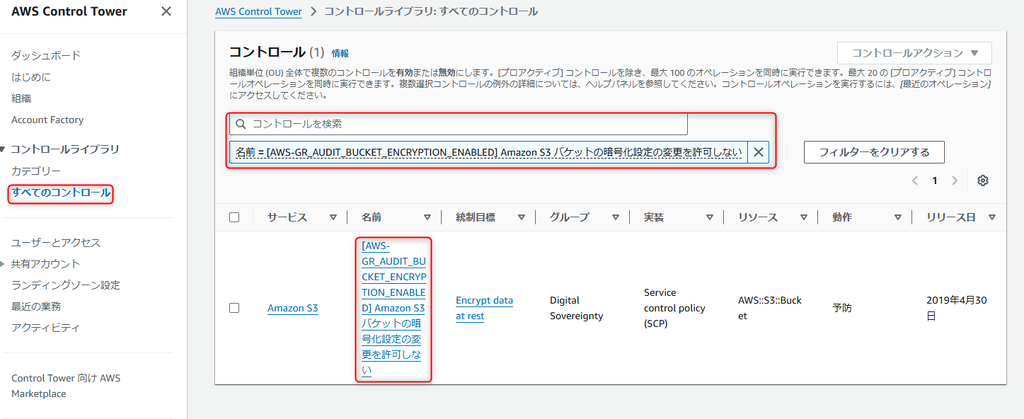Image resolution: width=1024 pixels, height=419 pixels.
Task: Go to next page arrow
Action: (x=954, y=181)
